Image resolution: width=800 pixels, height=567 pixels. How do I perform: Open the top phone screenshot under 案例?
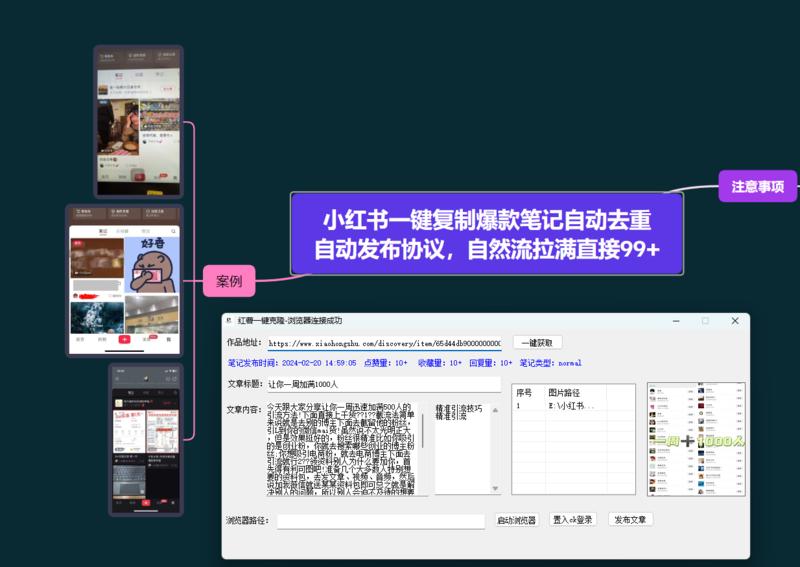[138, 121]
